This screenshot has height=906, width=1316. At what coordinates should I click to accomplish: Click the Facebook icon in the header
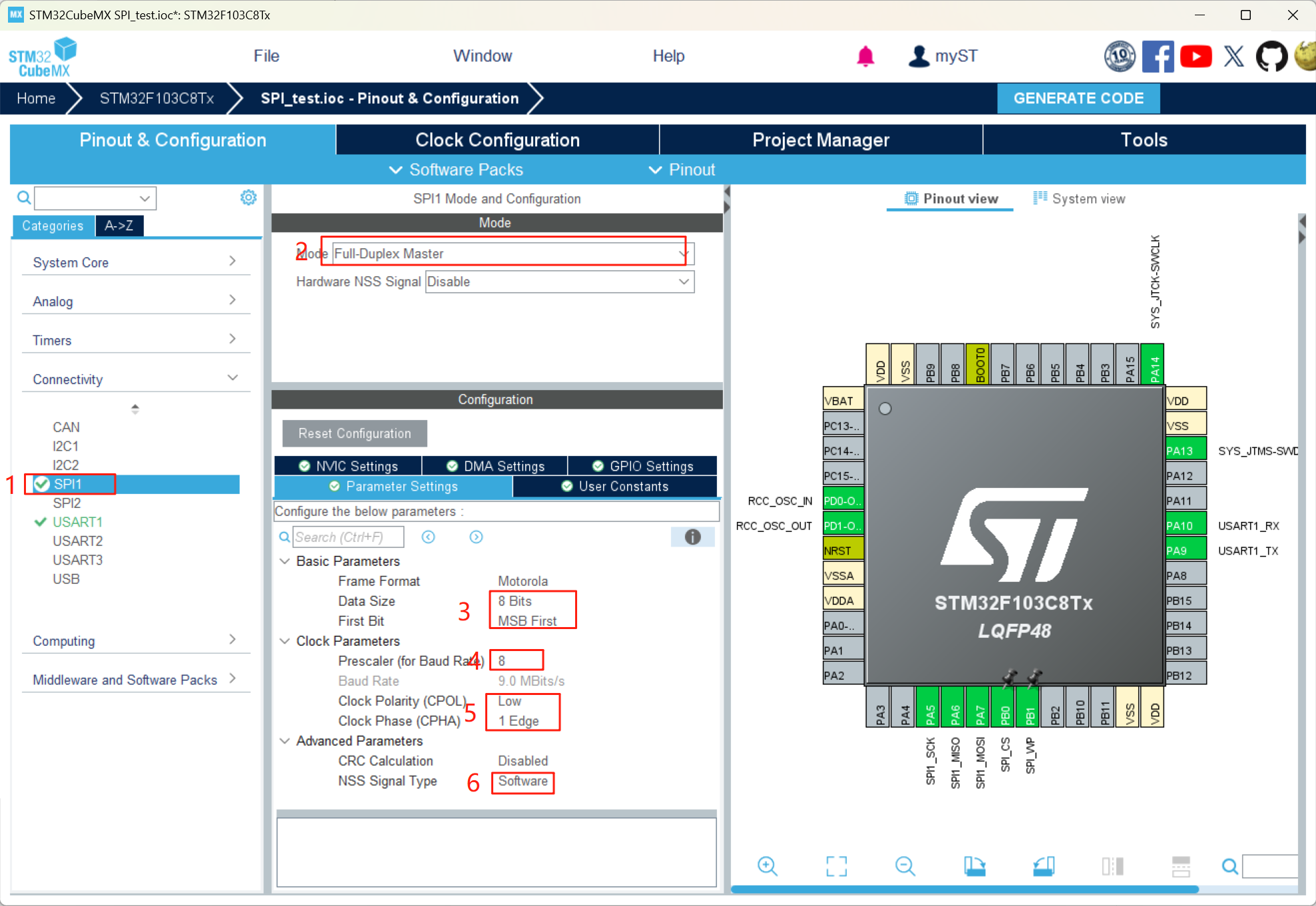[x=1158, y=56]
